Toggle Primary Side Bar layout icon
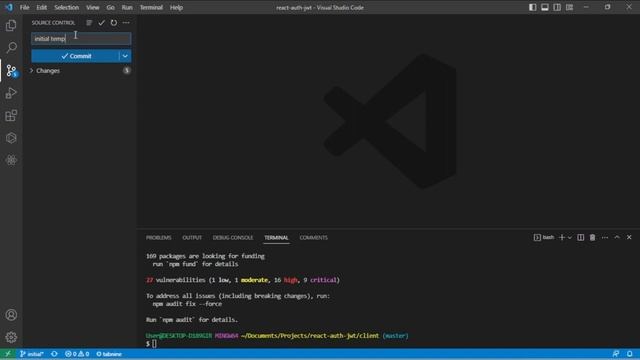The width and height of the screenshot is (640, 360). (533, 7)
